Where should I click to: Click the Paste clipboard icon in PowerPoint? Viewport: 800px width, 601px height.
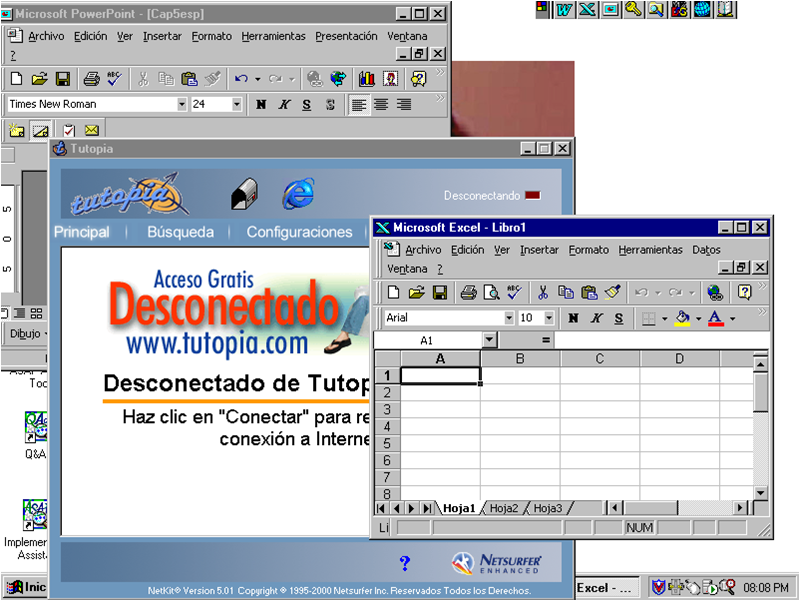189,79
